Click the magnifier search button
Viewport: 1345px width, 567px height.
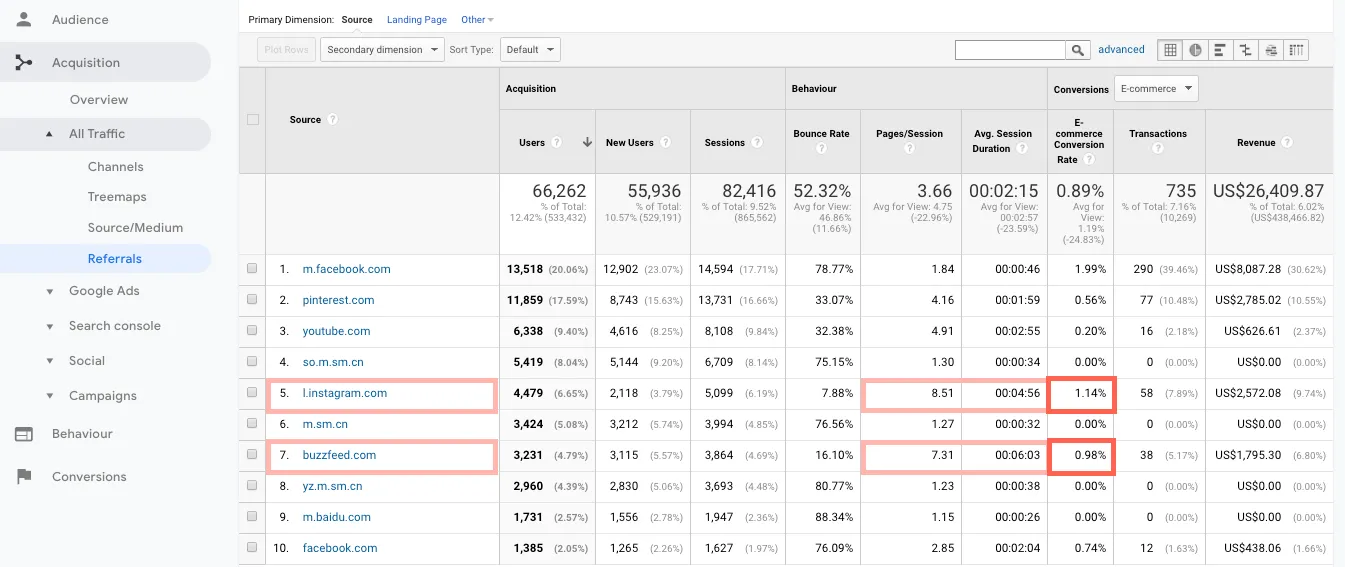click(1078, 50)
